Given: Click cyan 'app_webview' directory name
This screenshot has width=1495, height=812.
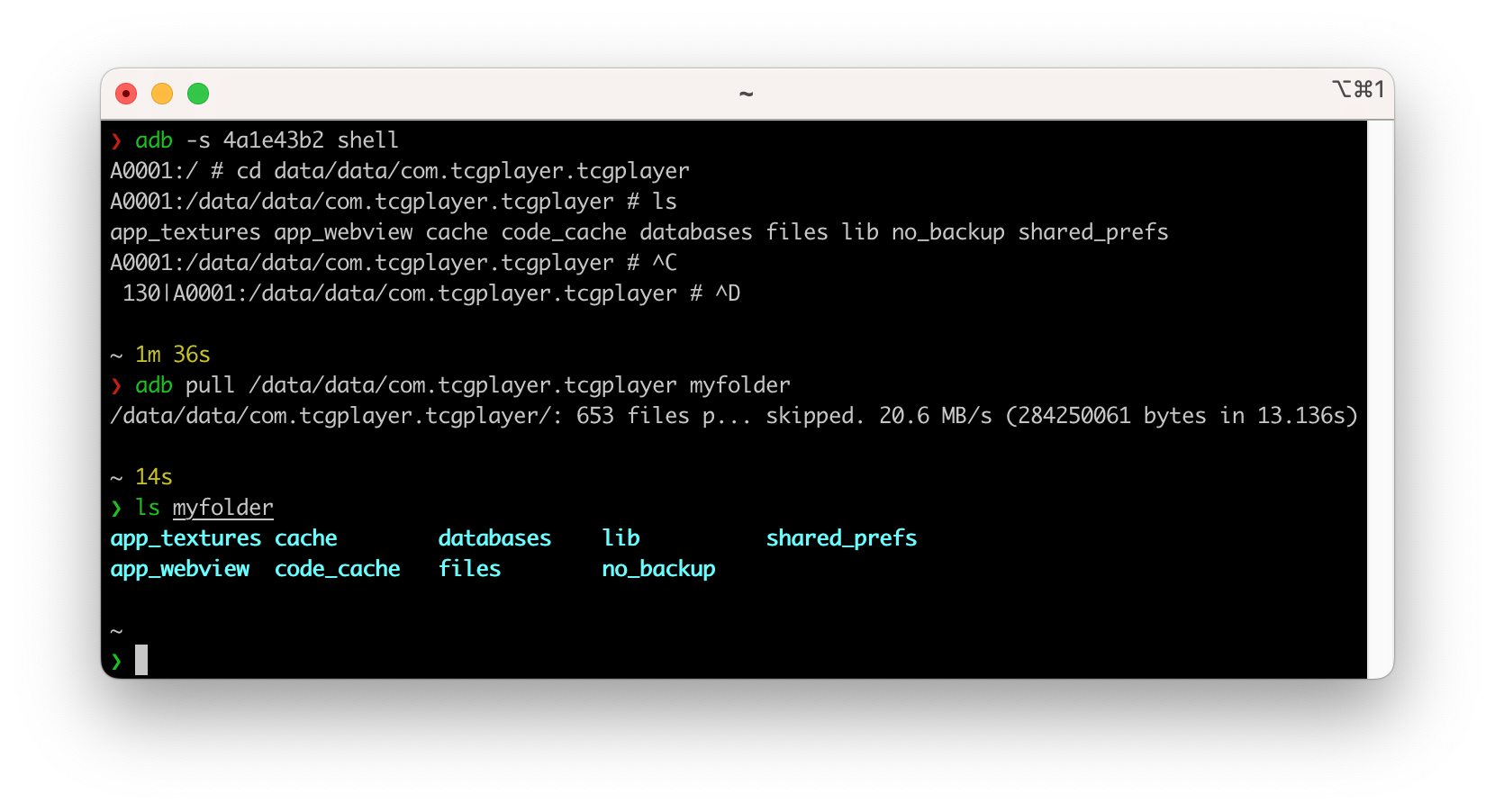Looking at the screenshot, I should tap(180, 569).
